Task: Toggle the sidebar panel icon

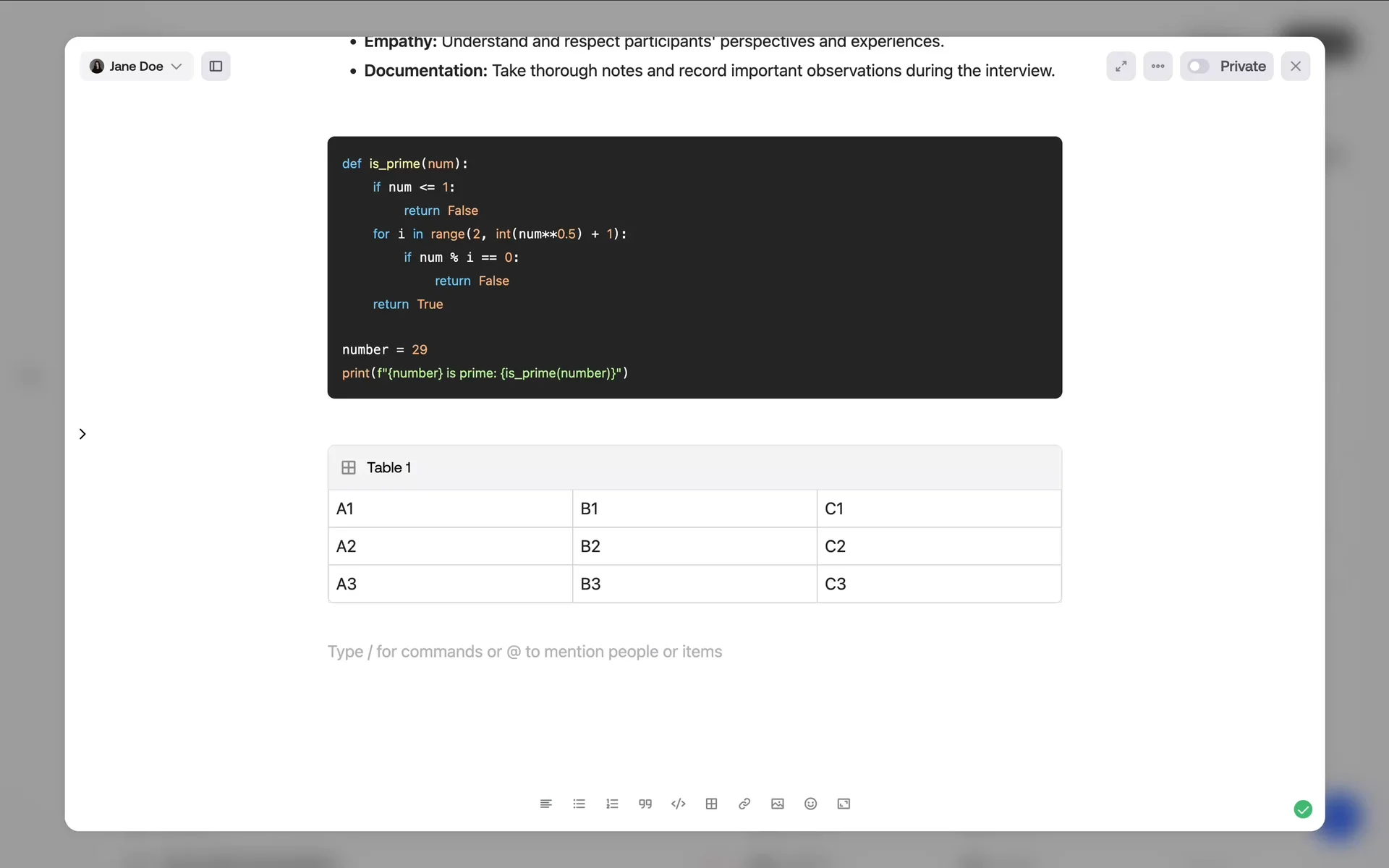Action: pyautogui.click(x=216, y=67)
